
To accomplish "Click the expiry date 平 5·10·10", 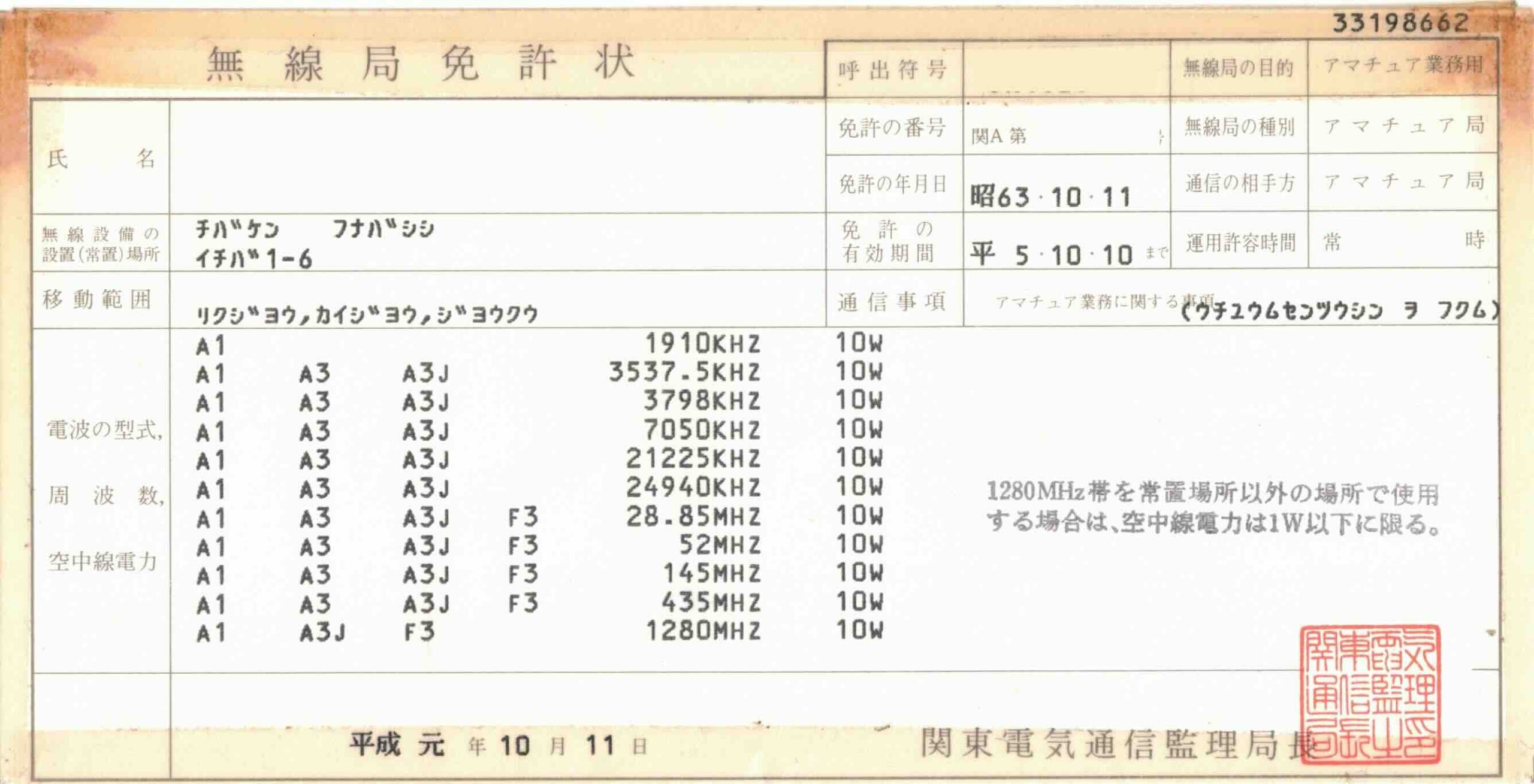I will tap(1052, 255).
